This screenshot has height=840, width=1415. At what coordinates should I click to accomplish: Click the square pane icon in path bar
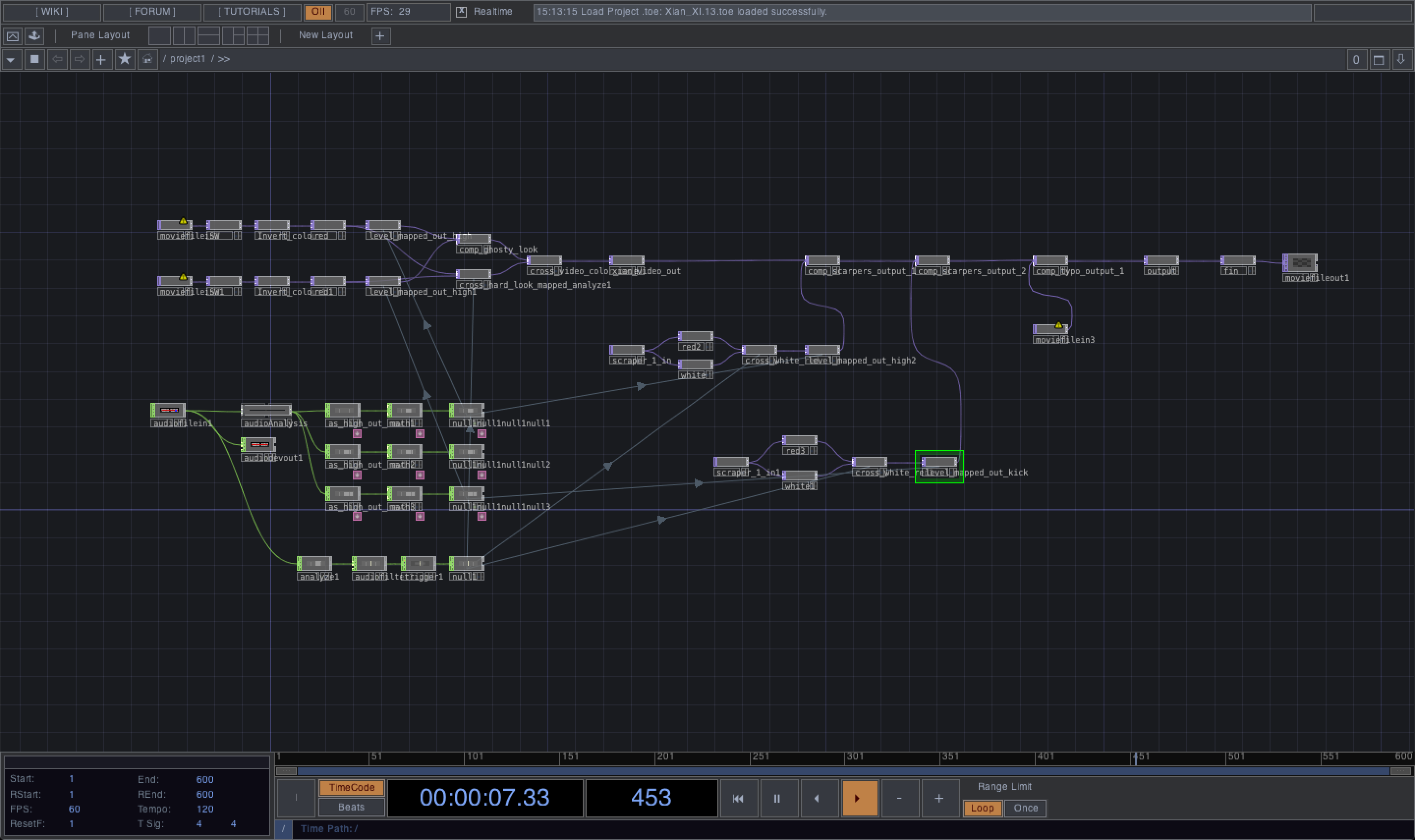coord(34,59)
